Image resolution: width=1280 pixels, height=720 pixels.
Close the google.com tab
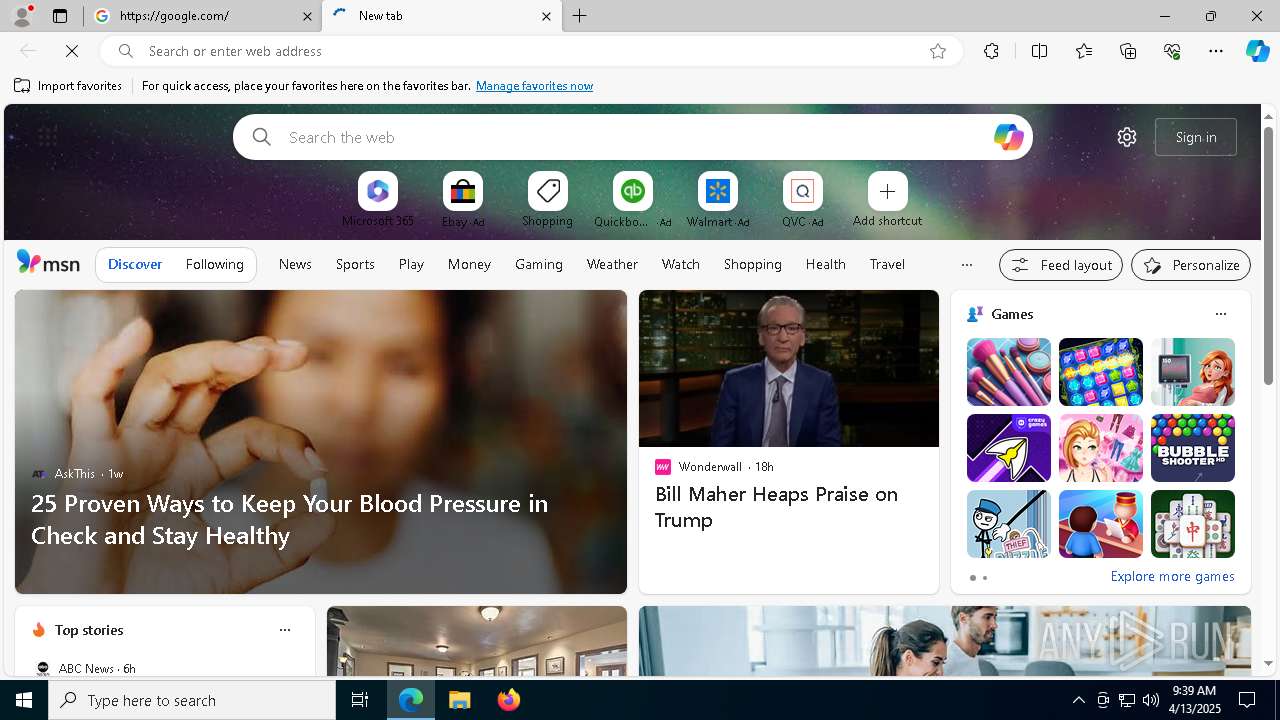pos(308,16)
